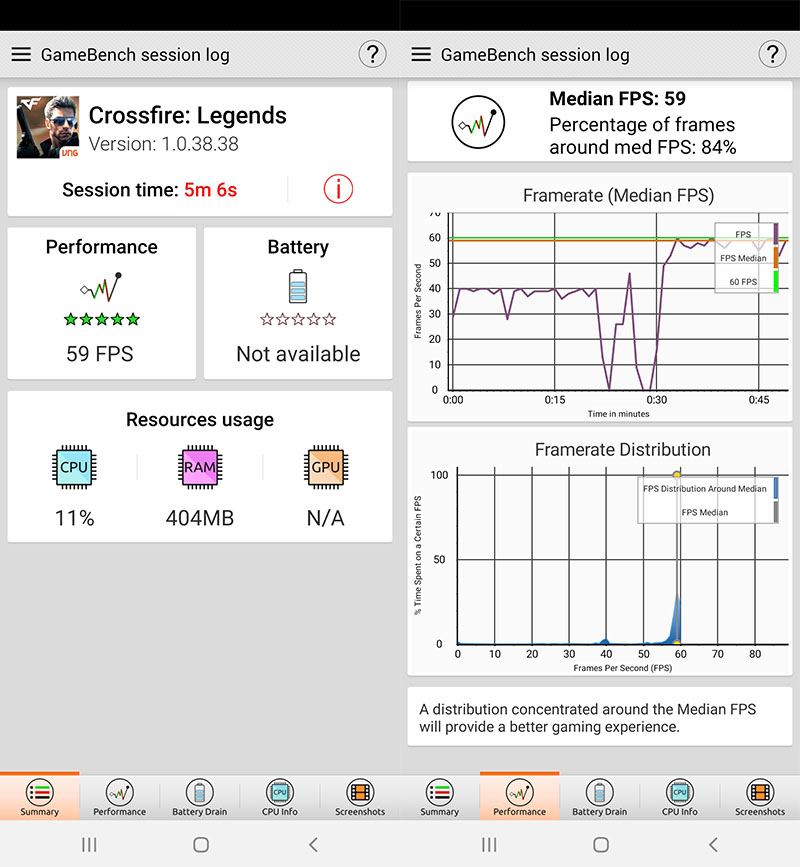Switch to Summary tab on right screen
The width and height of the screenshot is (800, 867).
pyautogui.click(x=440, y=796)
